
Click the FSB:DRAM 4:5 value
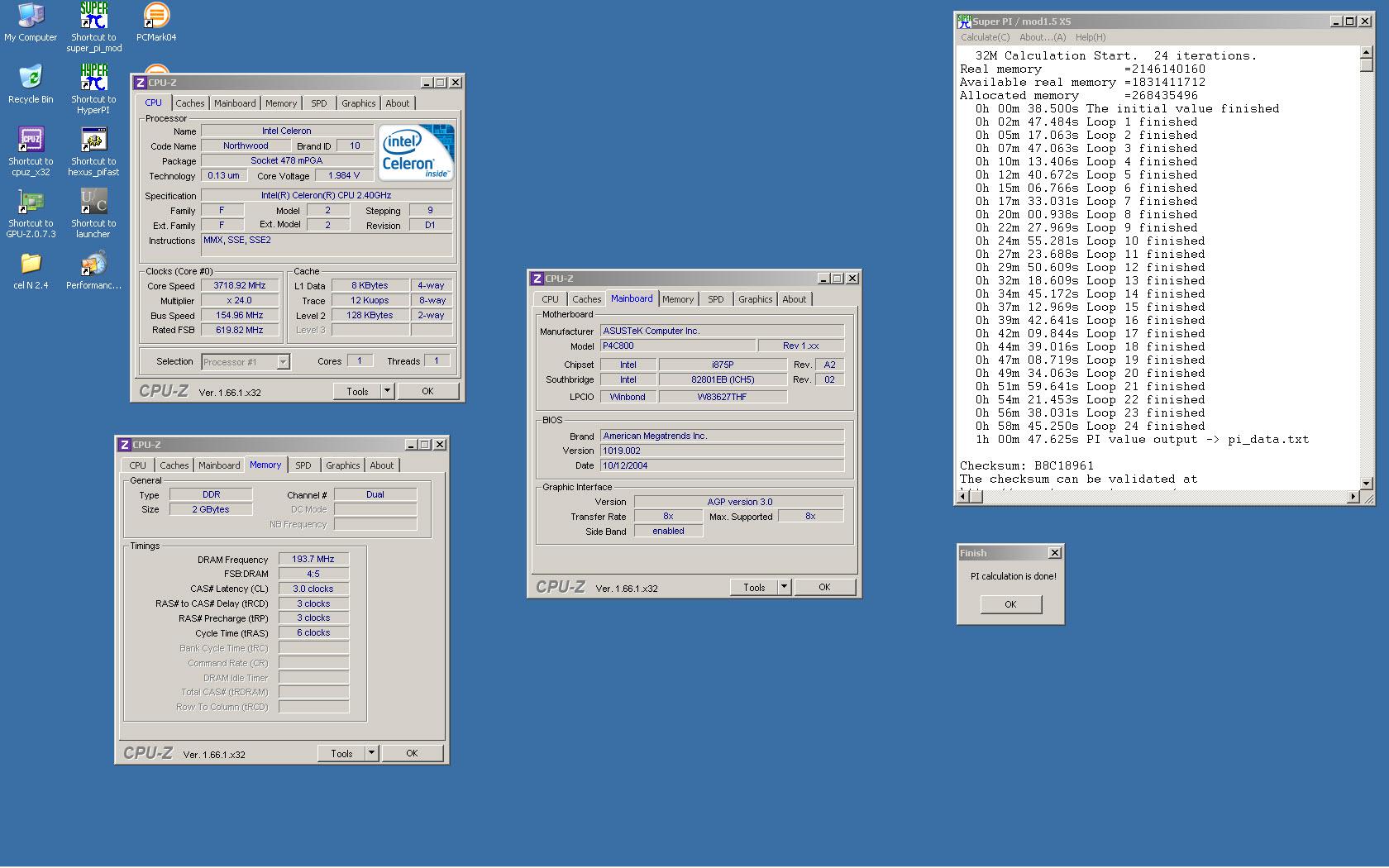point(313,574)
